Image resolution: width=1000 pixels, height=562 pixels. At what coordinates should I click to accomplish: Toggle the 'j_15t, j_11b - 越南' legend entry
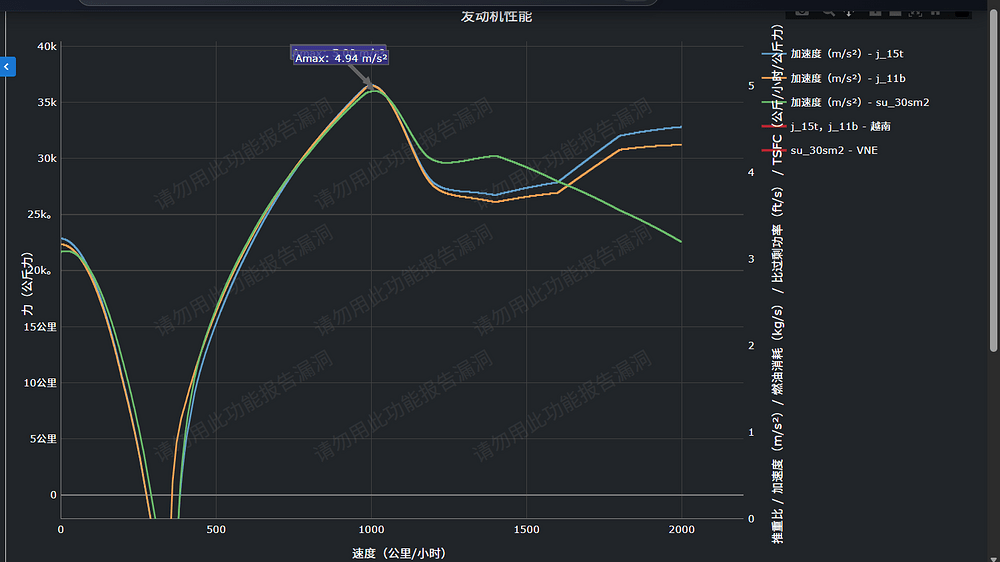click(x=840, y=126)
